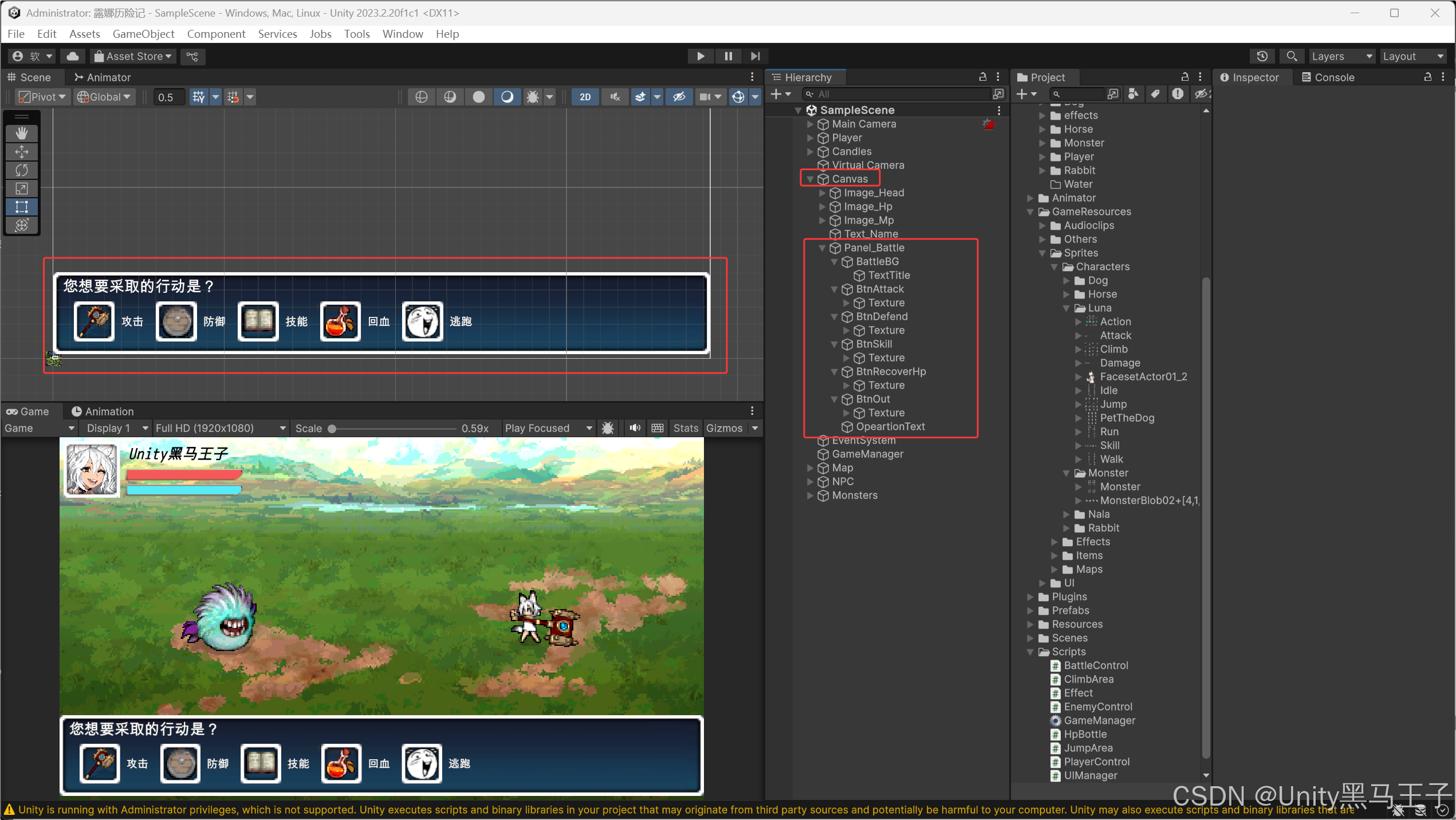Select the Move tool
The width and height of the screenshot is (1456, 820).
tap(22, 152)
